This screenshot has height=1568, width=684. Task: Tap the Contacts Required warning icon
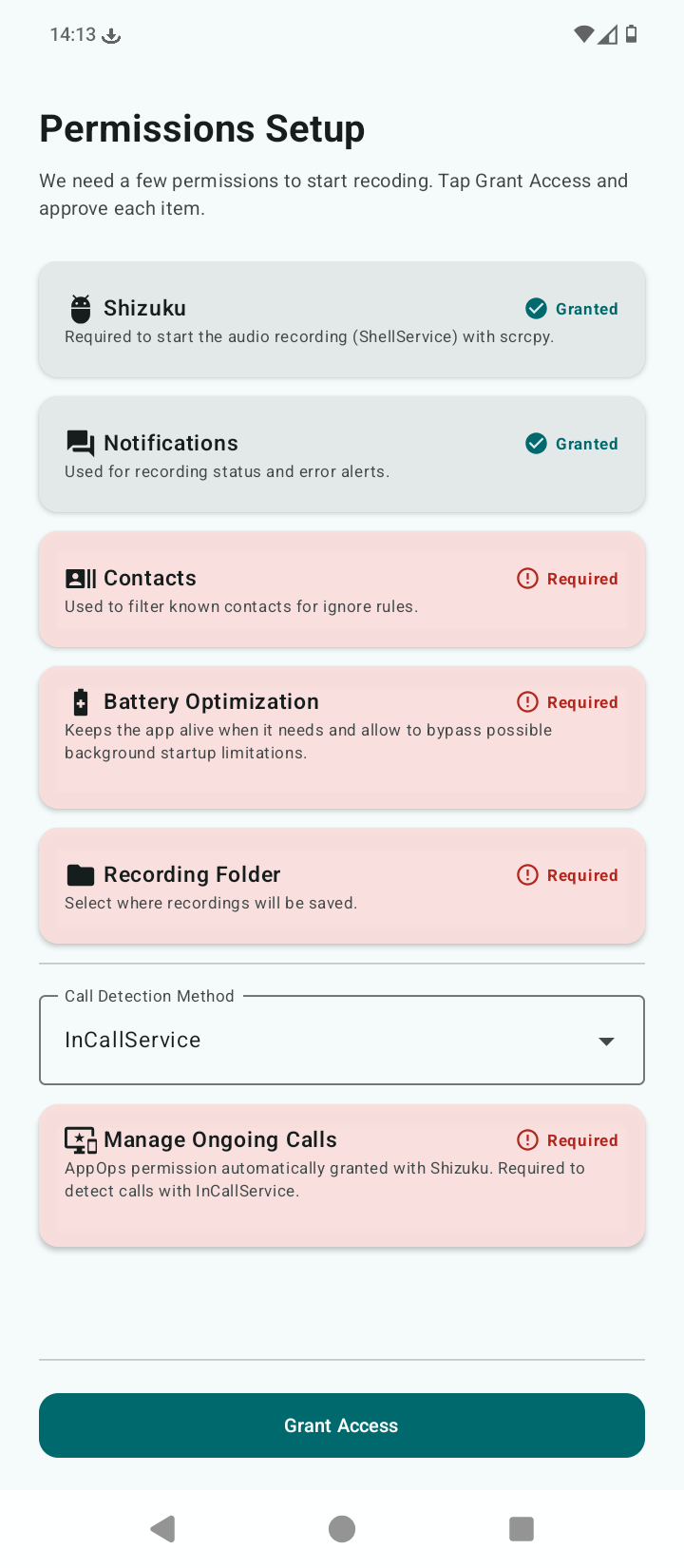coord(527,579)
